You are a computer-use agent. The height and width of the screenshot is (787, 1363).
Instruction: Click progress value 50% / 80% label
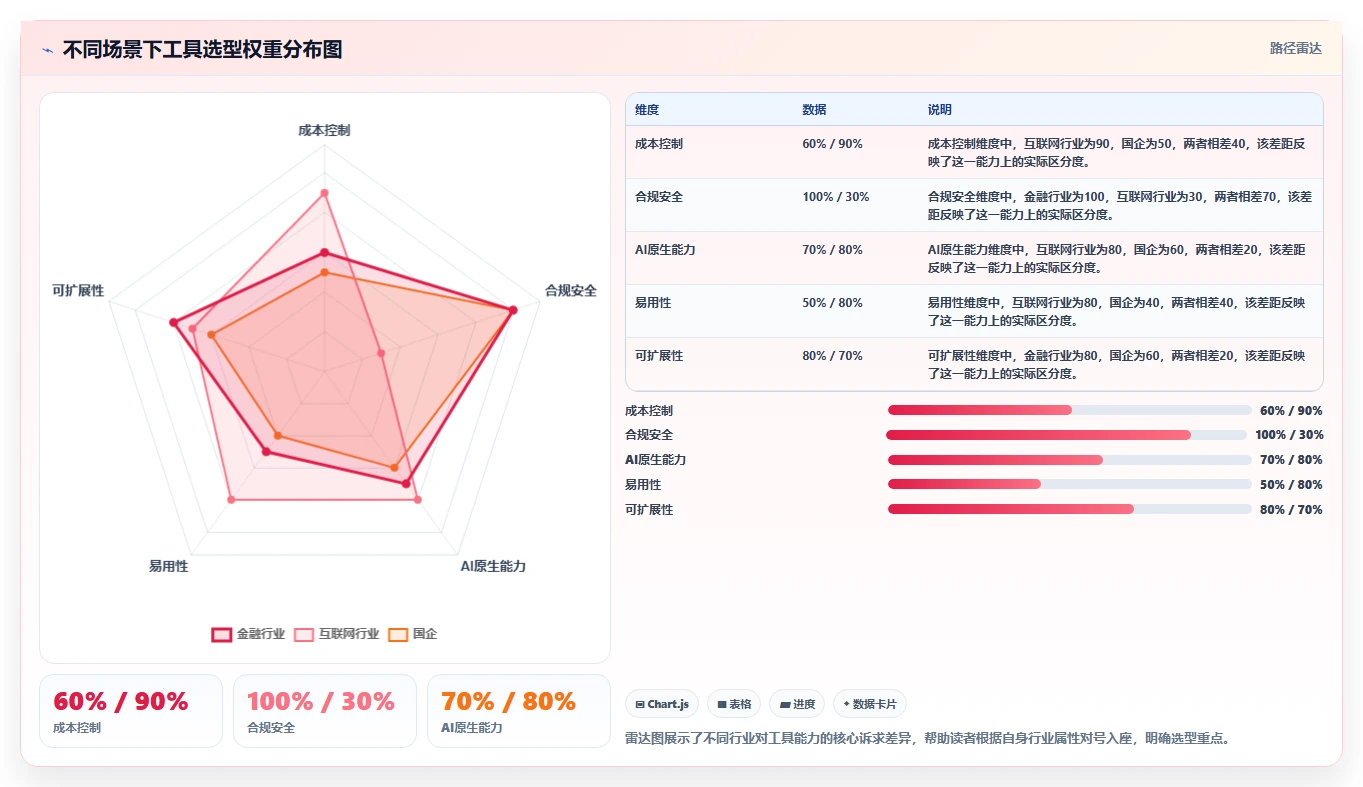[x=1291, y=485]
